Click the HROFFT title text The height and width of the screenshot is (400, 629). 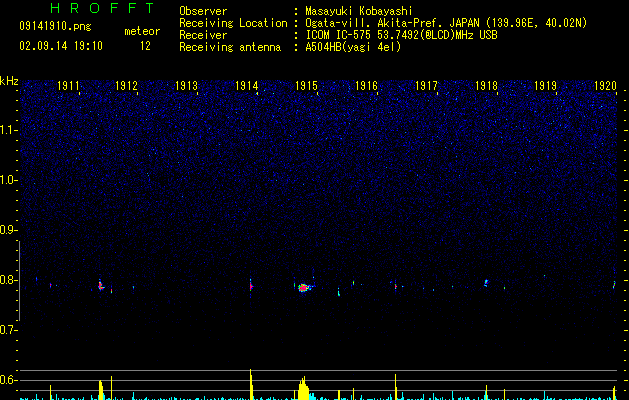[102, 8]
